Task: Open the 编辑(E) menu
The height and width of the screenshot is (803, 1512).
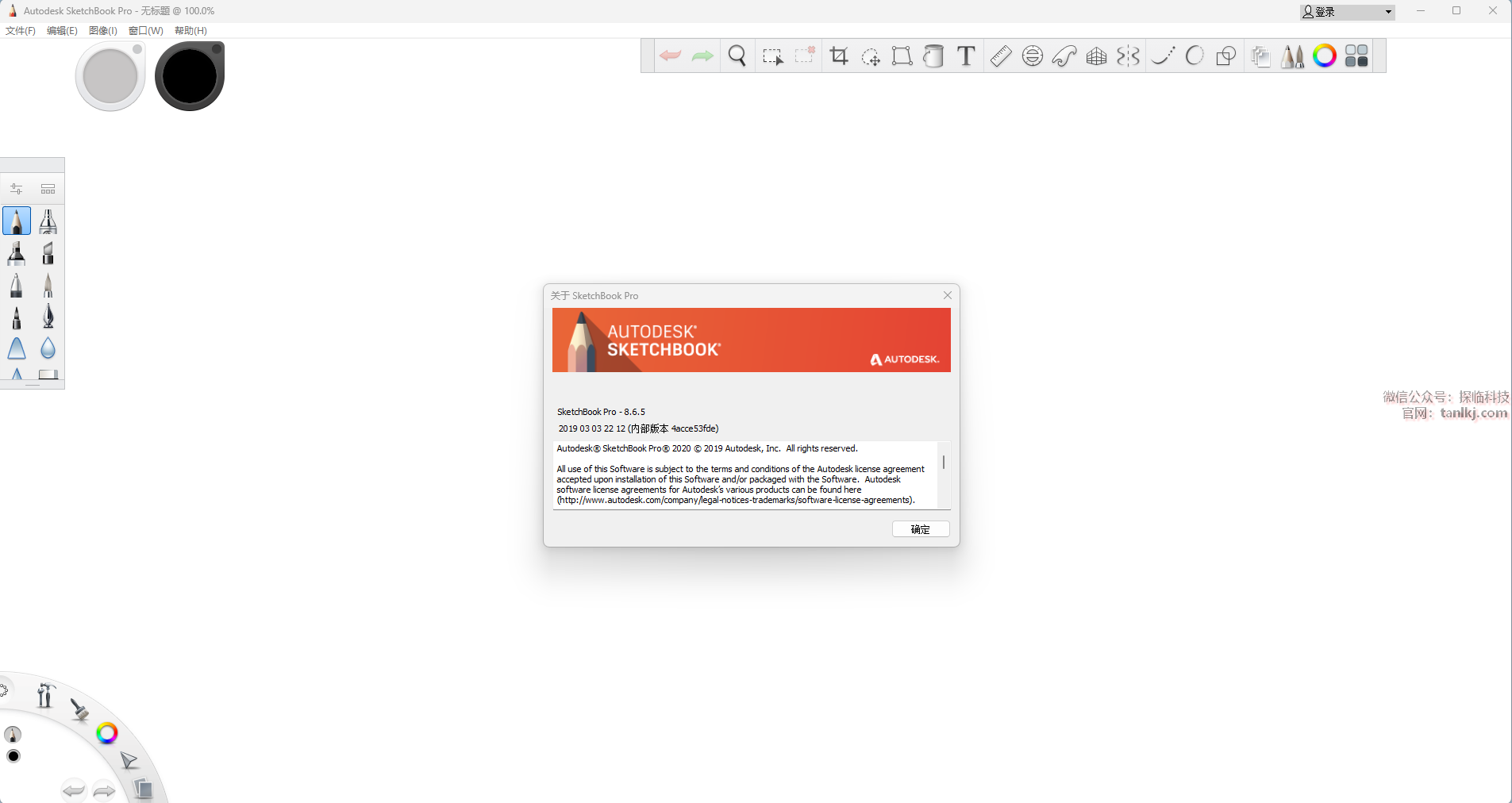Action: [x=62, y=31]
